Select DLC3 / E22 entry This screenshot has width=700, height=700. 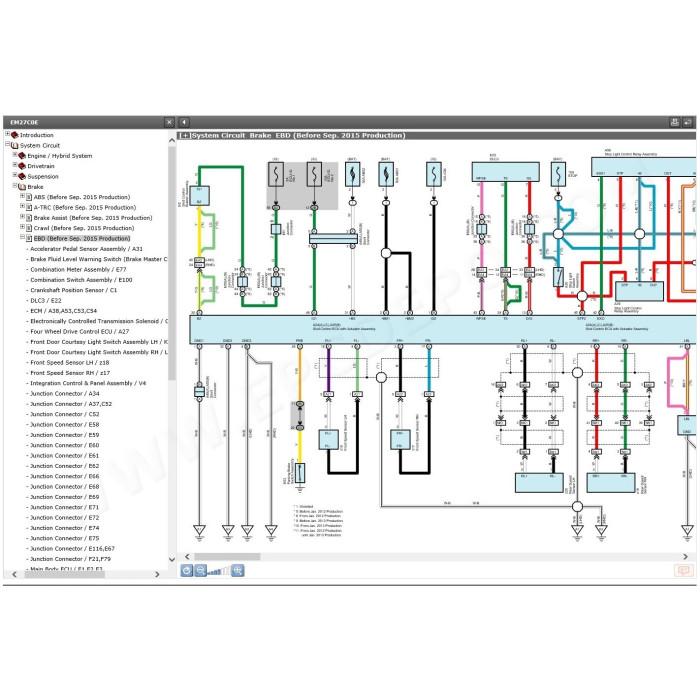coord(46,300)
